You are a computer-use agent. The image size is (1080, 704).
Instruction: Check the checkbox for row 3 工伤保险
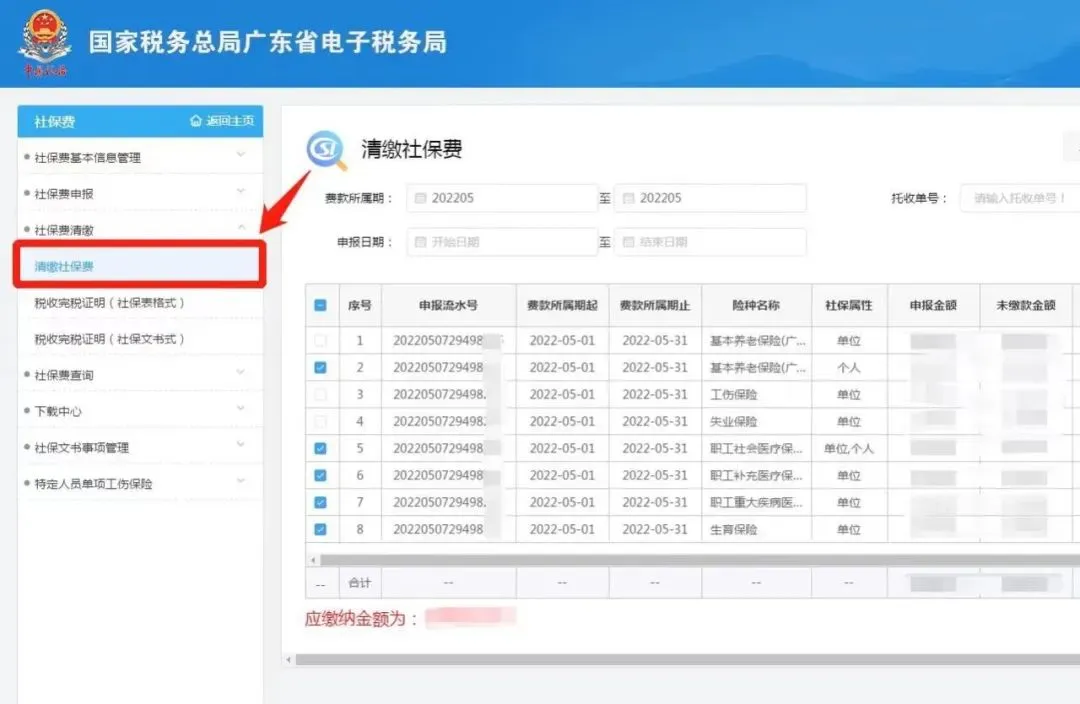pos(320,395)
